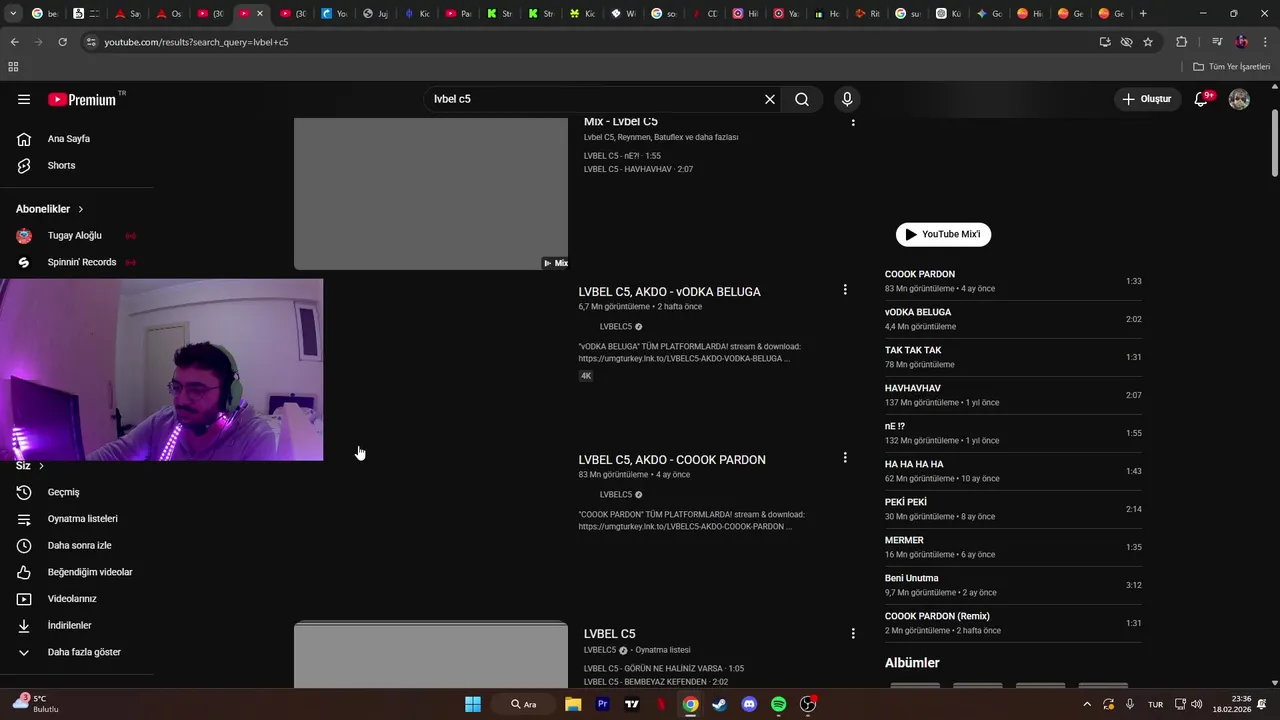Show hidden system tray icons chevron

(1087, 704)
